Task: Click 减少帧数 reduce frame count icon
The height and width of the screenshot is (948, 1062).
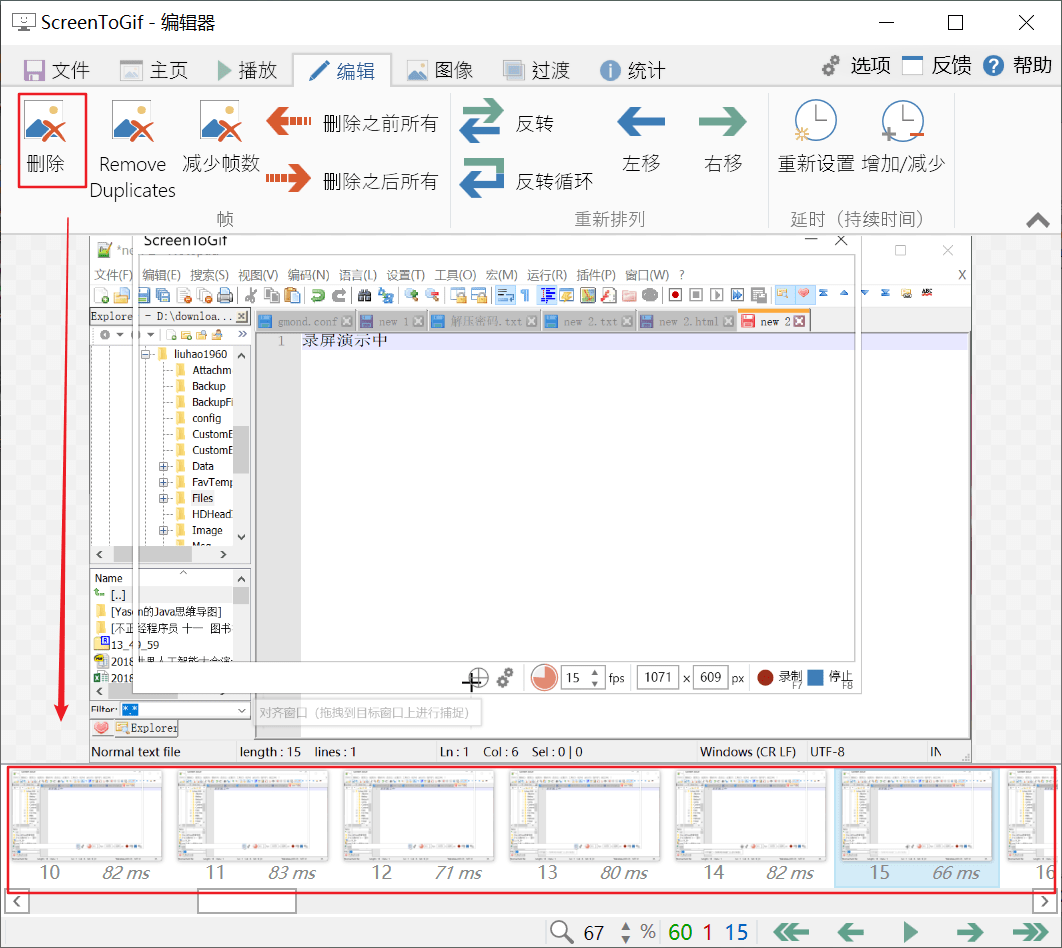Action: coord(221,123)
